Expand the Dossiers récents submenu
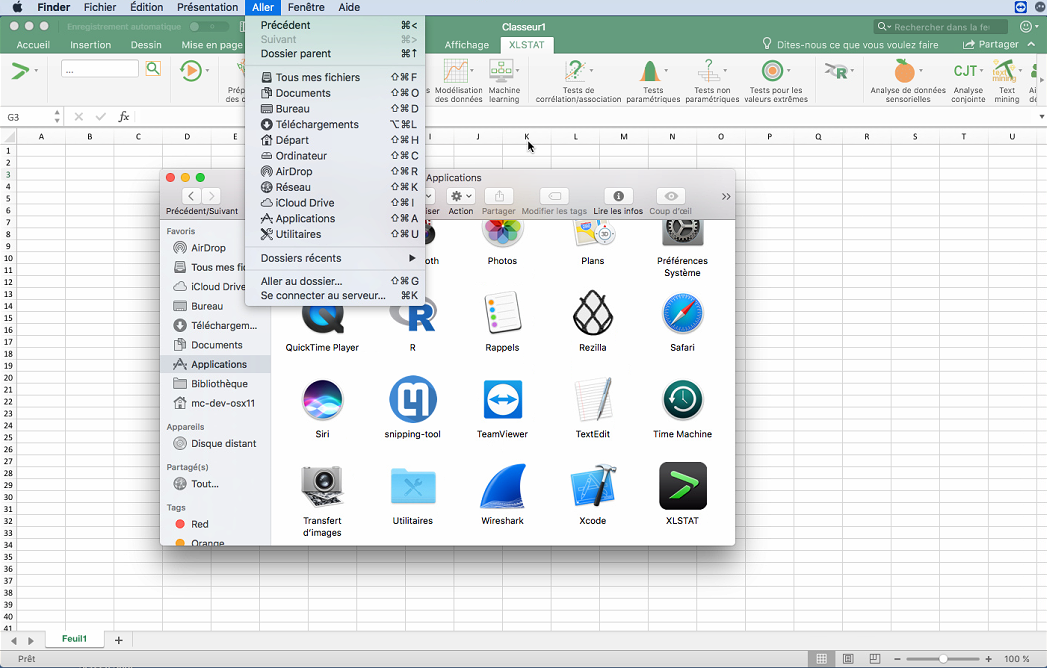1047x668 pixels. (337, 258)
